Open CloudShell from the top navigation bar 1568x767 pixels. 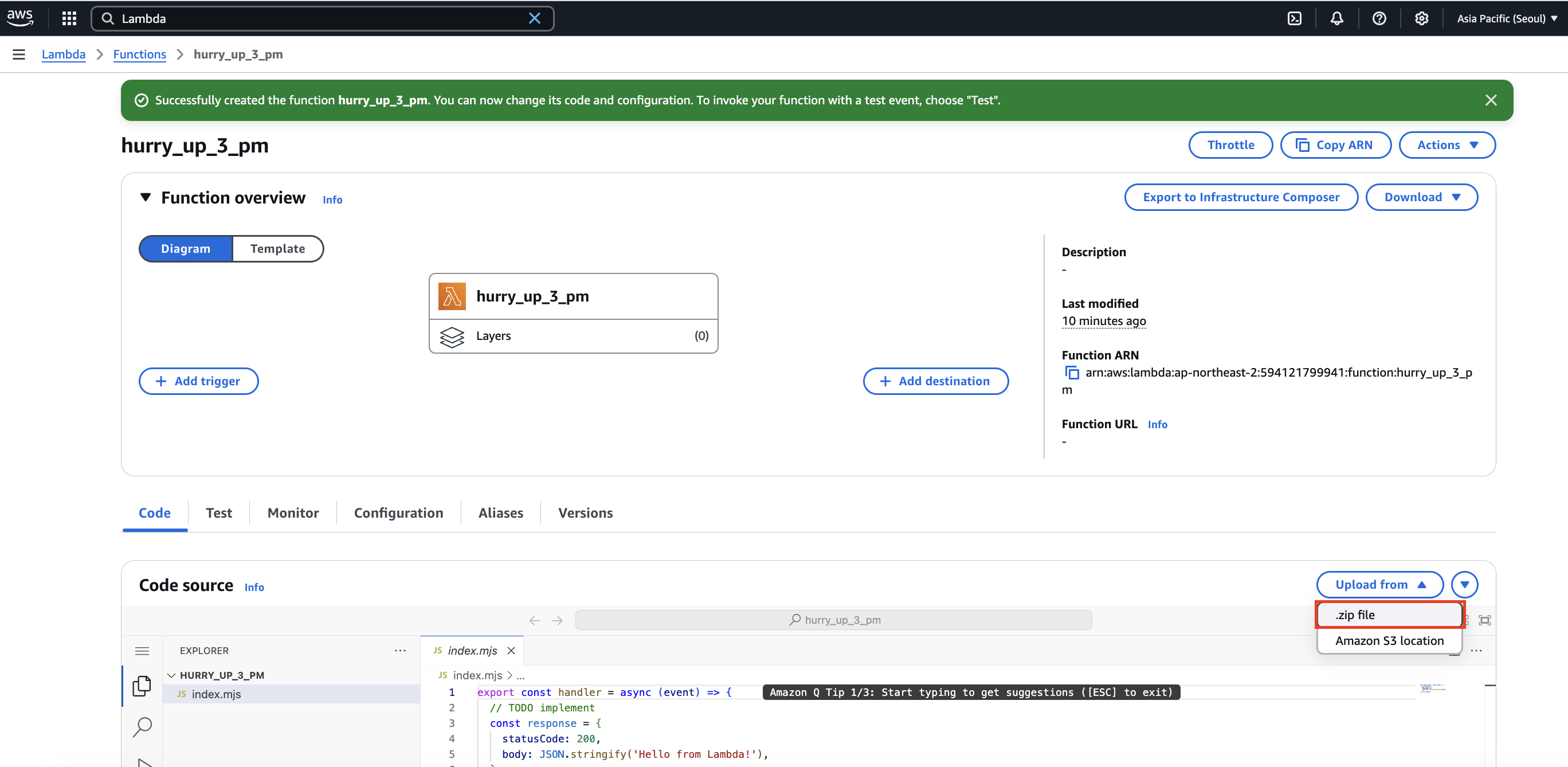coord(1294,18)
